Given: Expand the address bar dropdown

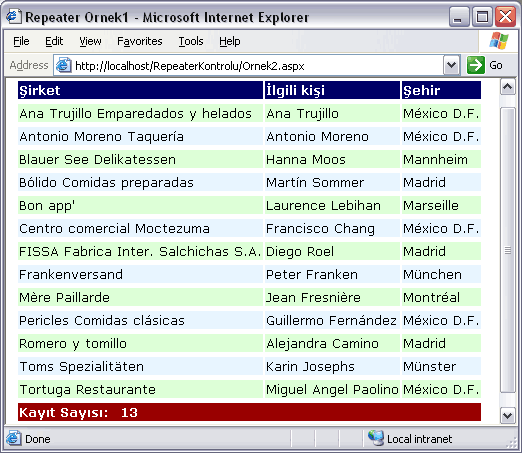Looking at the screenshot, I should [x=452, y=65].
